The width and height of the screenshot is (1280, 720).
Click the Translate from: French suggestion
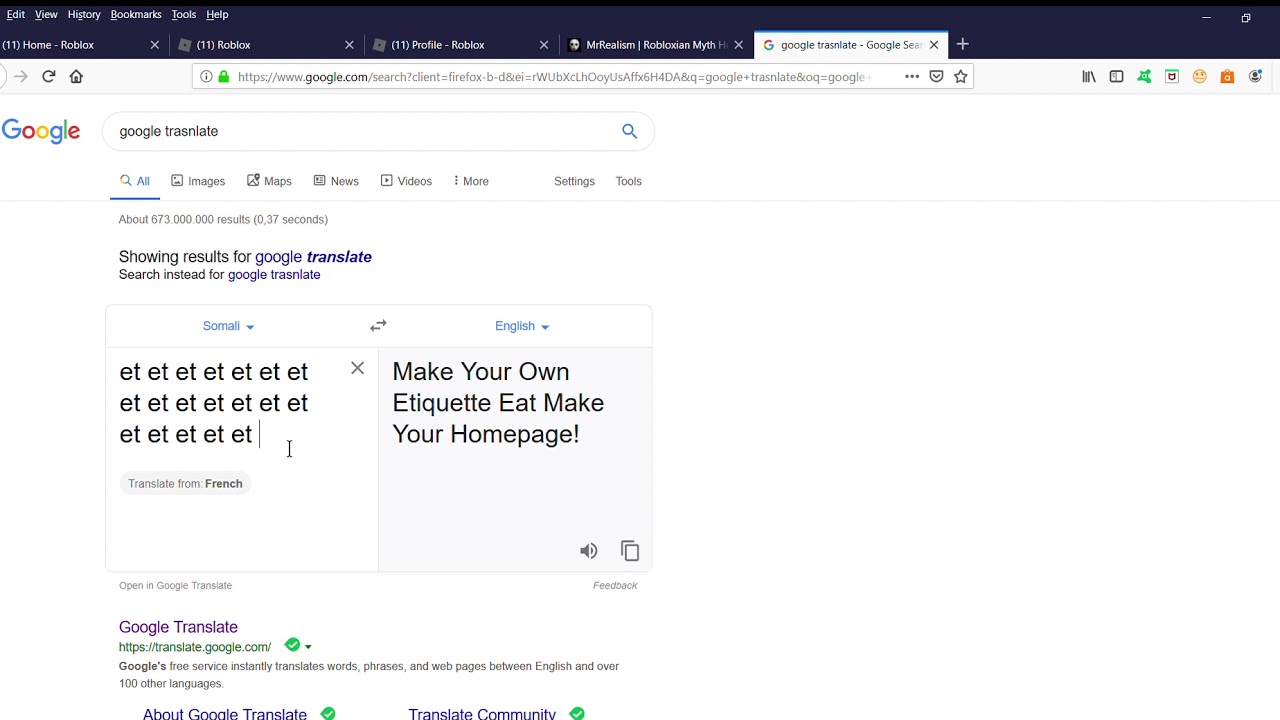tap(185, 484)
